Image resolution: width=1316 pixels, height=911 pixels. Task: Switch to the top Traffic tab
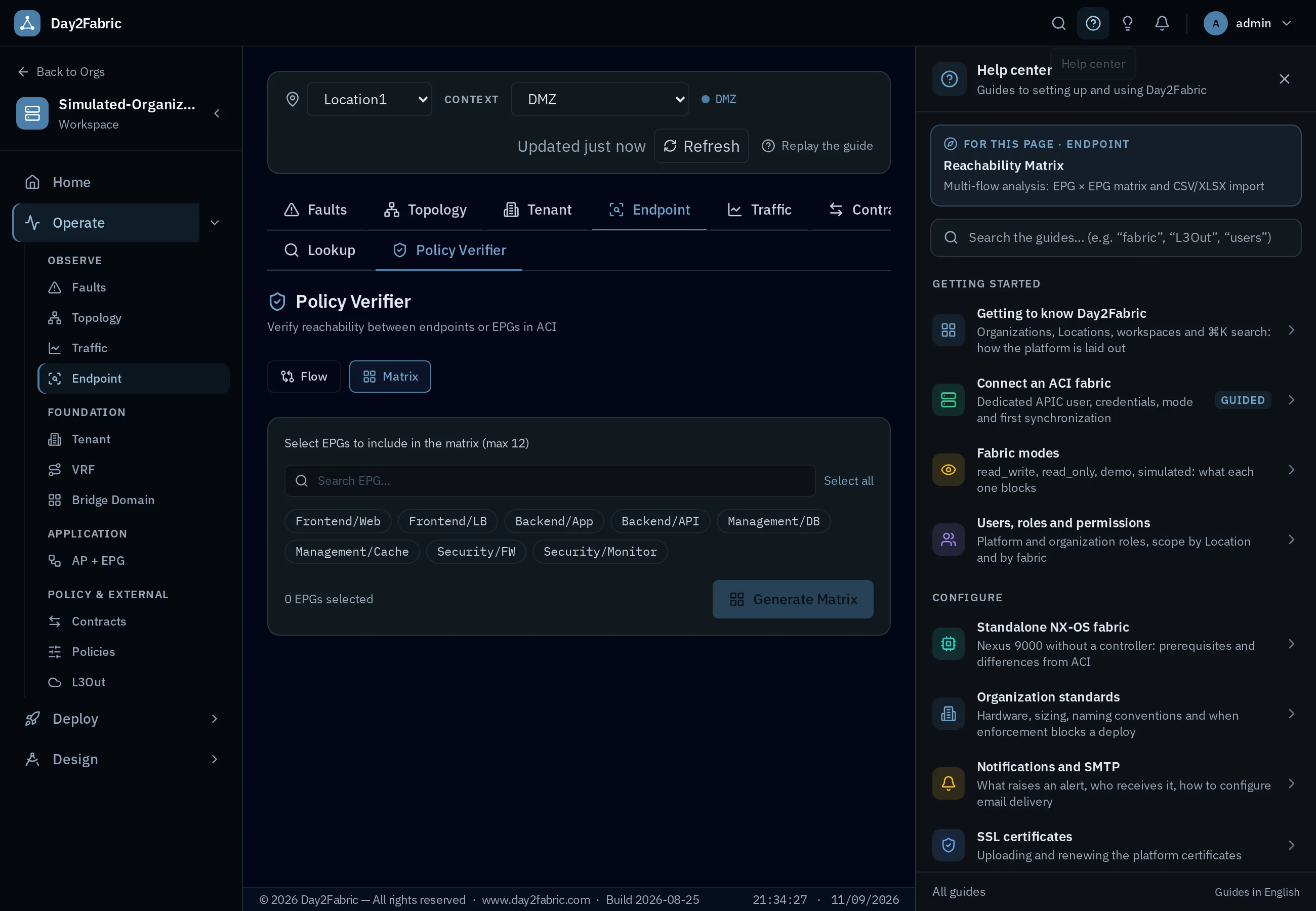(x=759, y=210)
